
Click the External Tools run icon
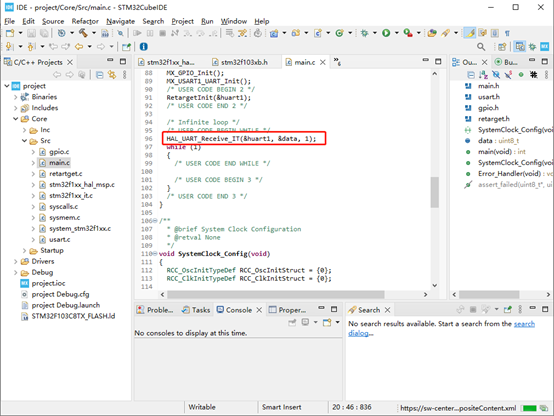408,33
